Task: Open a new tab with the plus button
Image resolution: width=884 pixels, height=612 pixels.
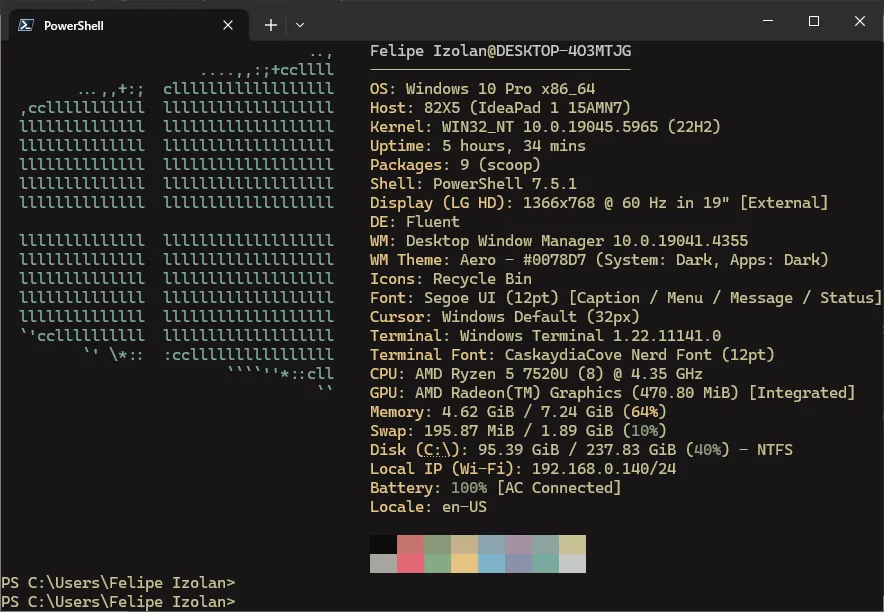Action: (x=271, y=25)
